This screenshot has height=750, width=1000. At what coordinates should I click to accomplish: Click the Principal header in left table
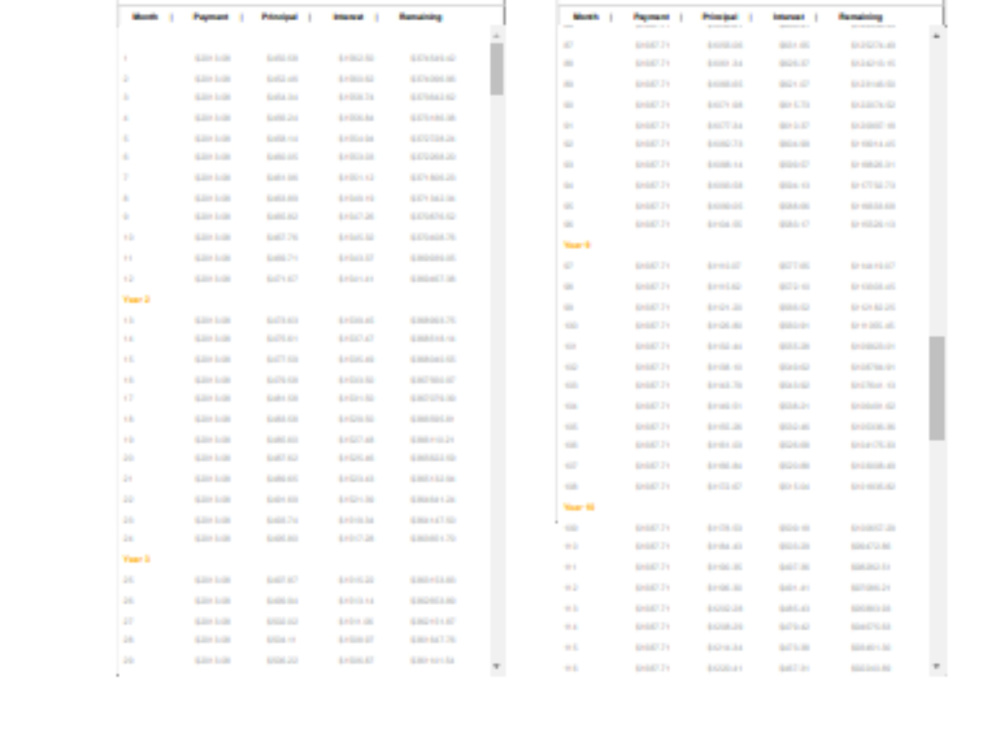pos(279,17)
